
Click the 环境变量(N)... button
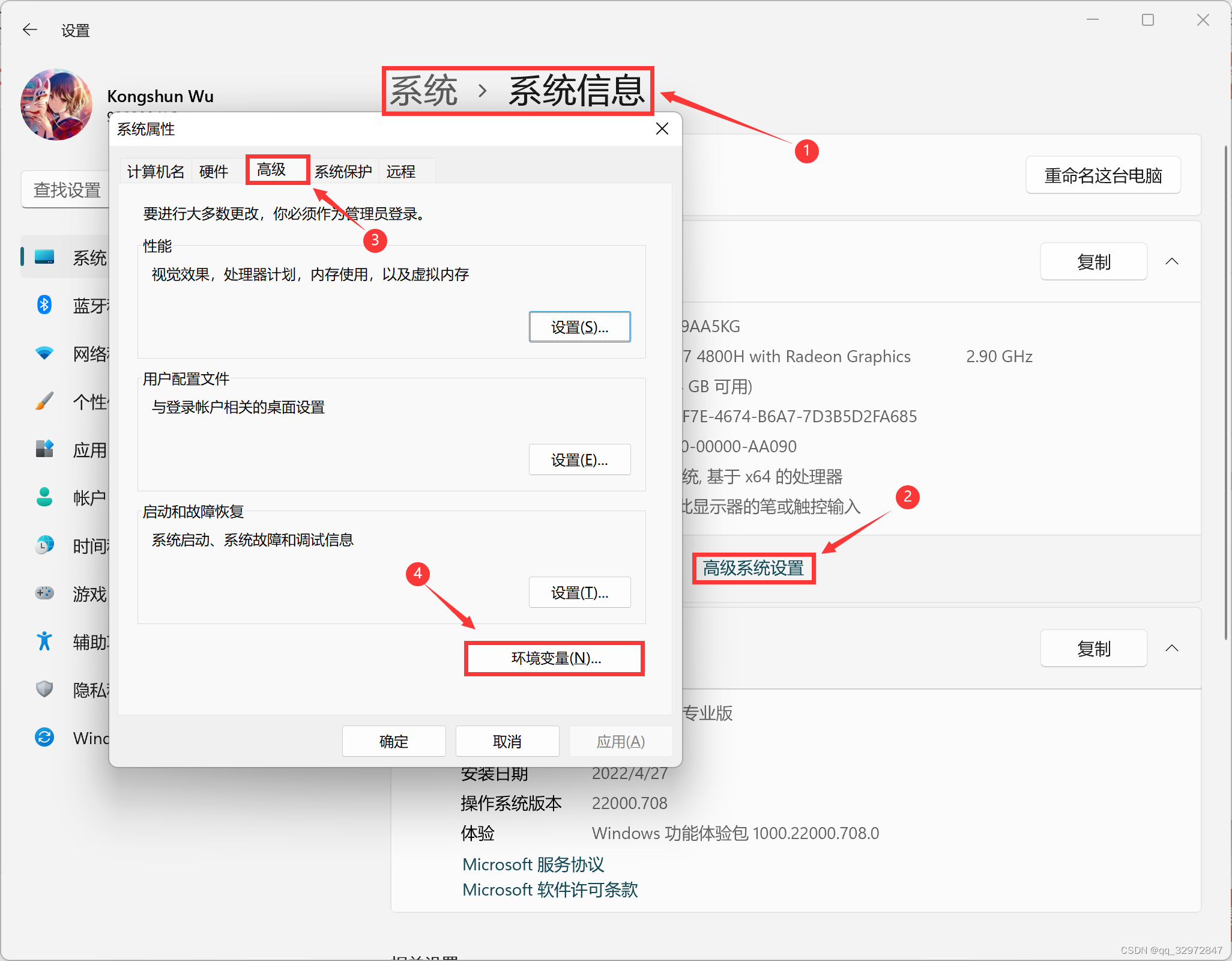pyautogui.click(x=555, y=658)
